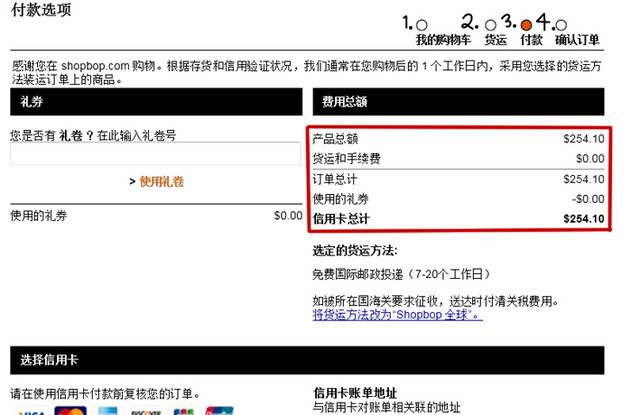Click the 订单总计 label
The width and height of the screenshot is (640, 415).
coord(335,179)
